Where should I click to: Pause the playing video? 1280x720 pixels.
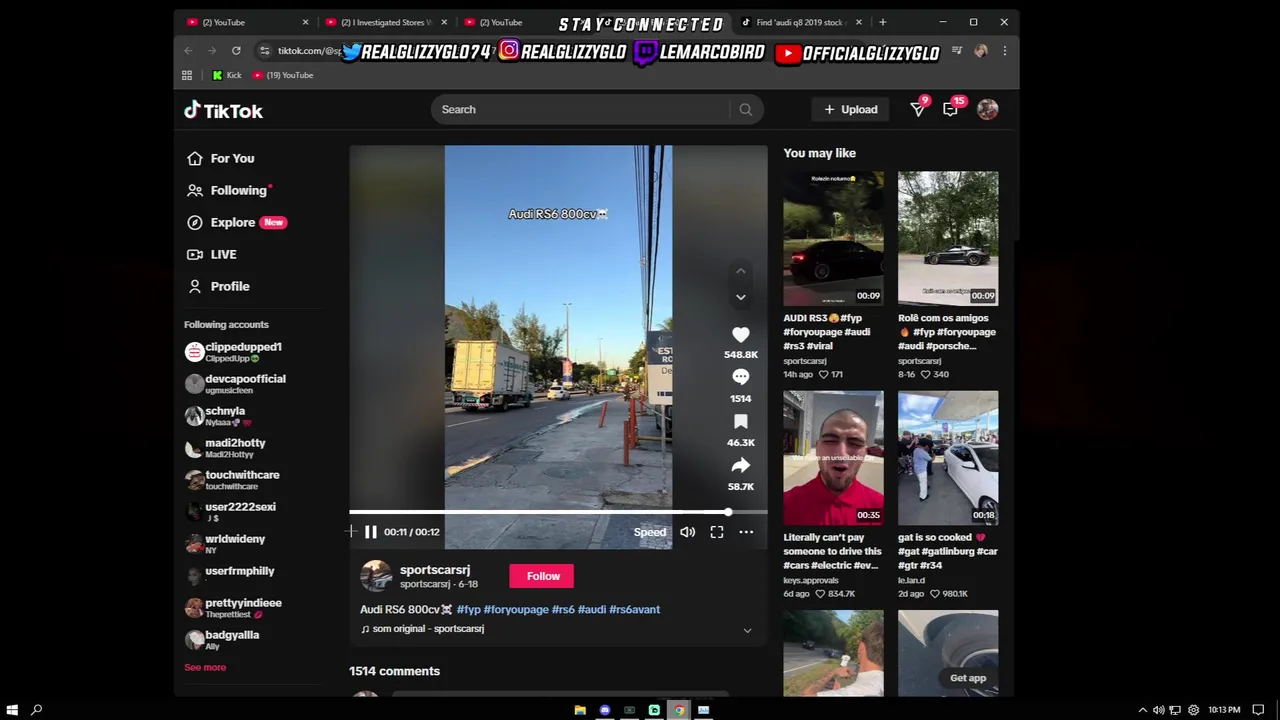tap(370, 532)
